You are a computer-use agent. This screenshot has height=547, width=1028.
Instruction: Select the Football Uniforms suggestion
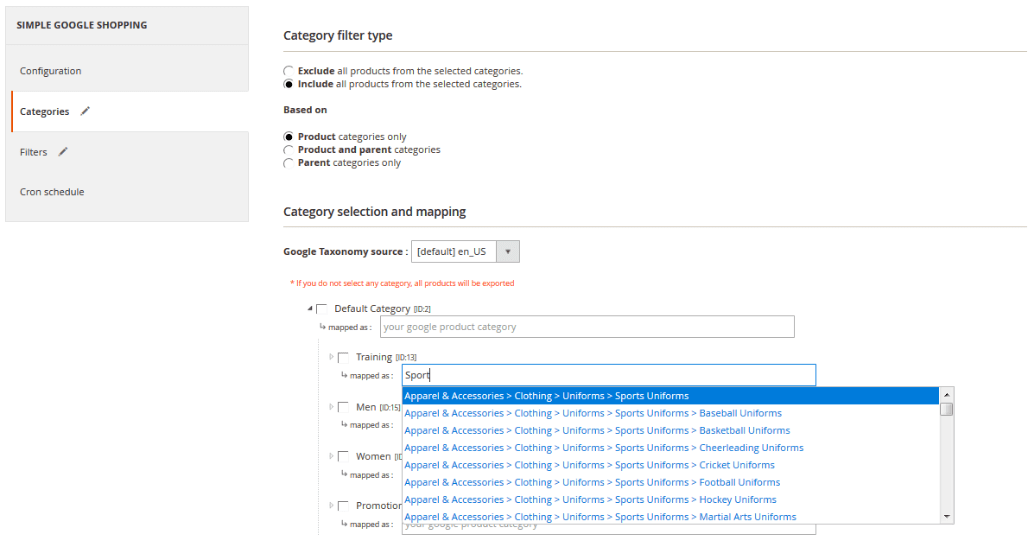click(671, 482)
